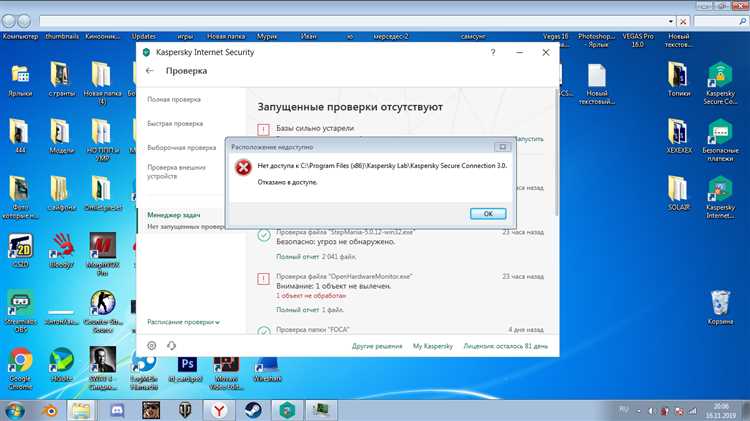The height and width of the screenshot is (421, 750).
Task: Open Kaspersky settings gear icon
Action: click(152, 345)
